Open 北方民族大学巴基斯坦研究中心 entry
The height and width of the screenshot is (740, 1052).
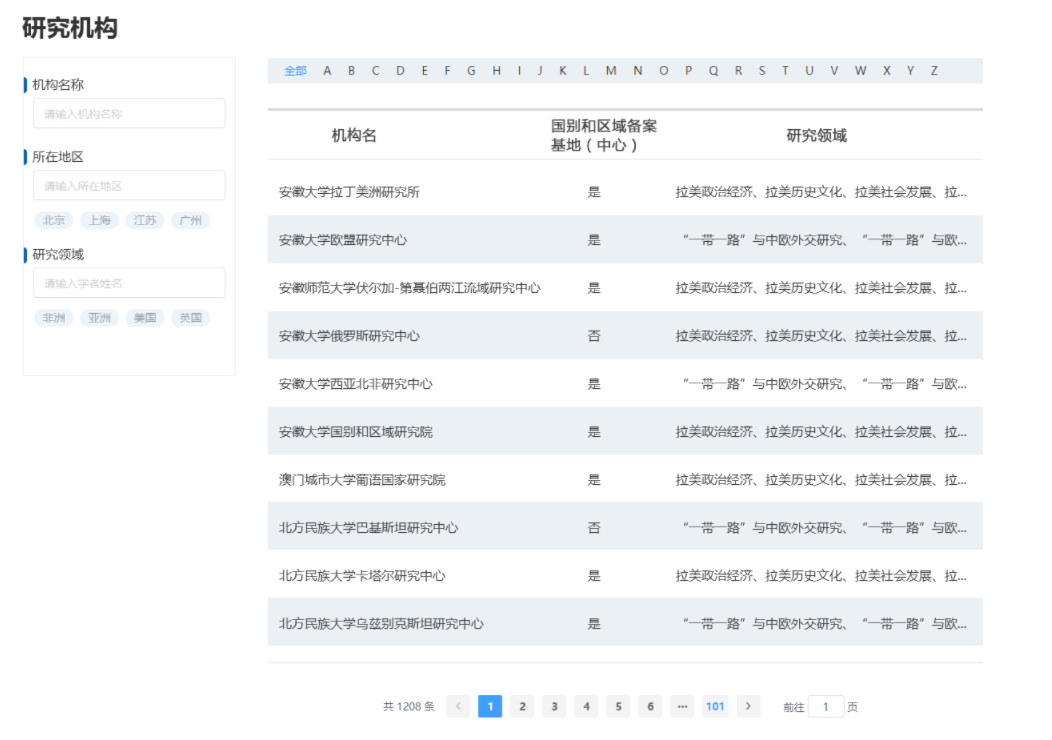click(625, 527)
